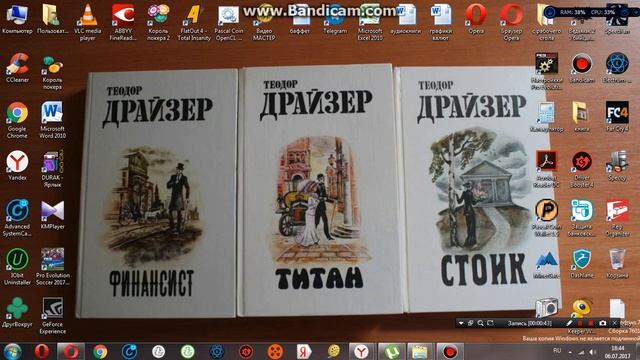Open the Windows Start menu
Viewport: 640px width, 360px height.
(12, 351)
